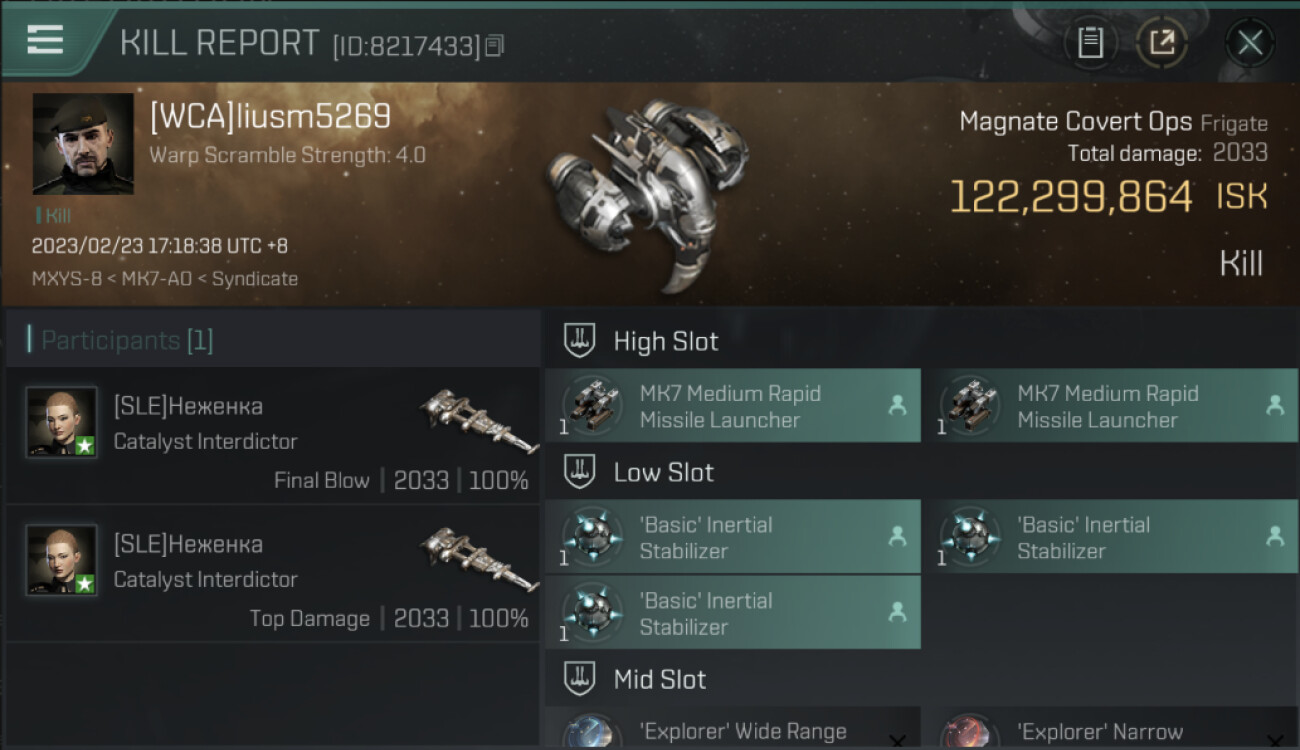Select the Top Damage participant entry
The height and width of the screenshot is (750, 1300).
[x=272, y=574]
